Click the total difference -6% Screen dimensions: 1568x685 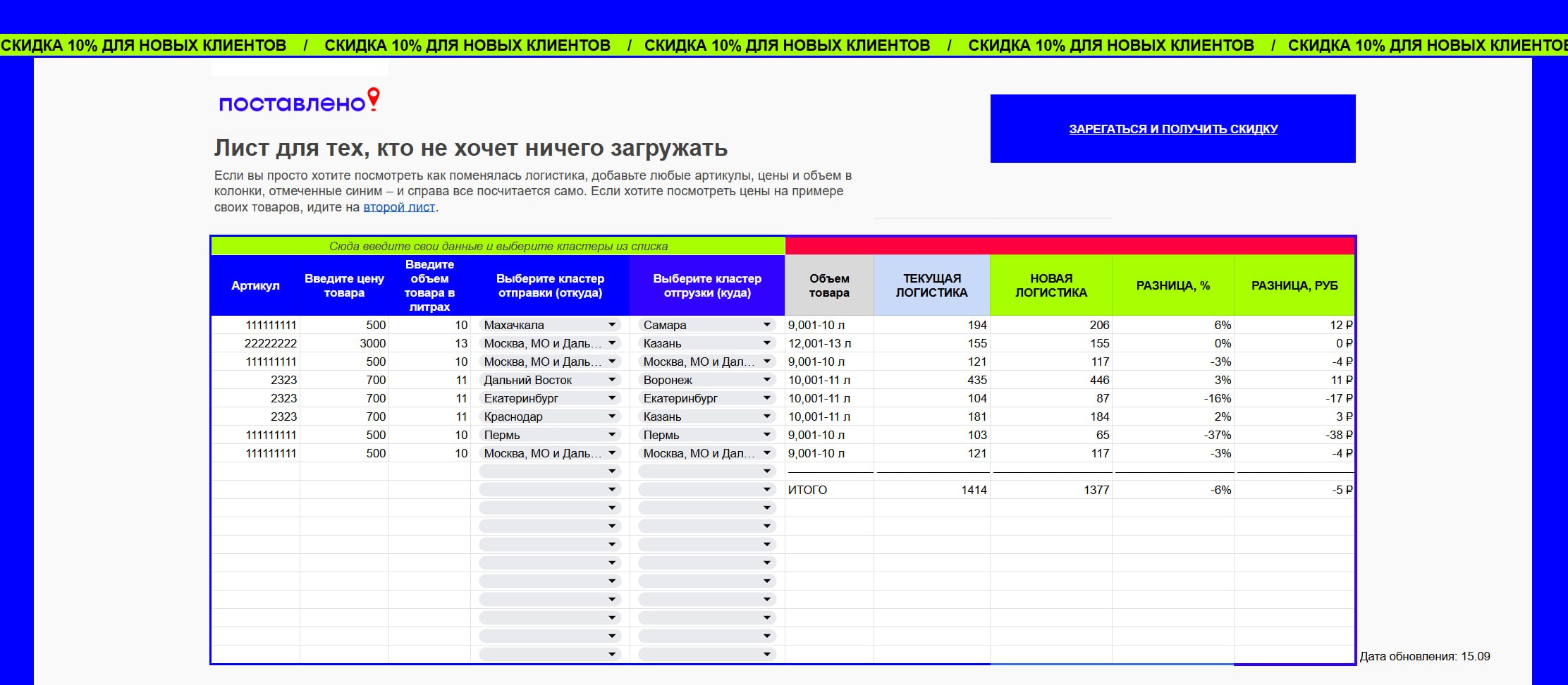pyautogui.click(x=1173, y=490)
